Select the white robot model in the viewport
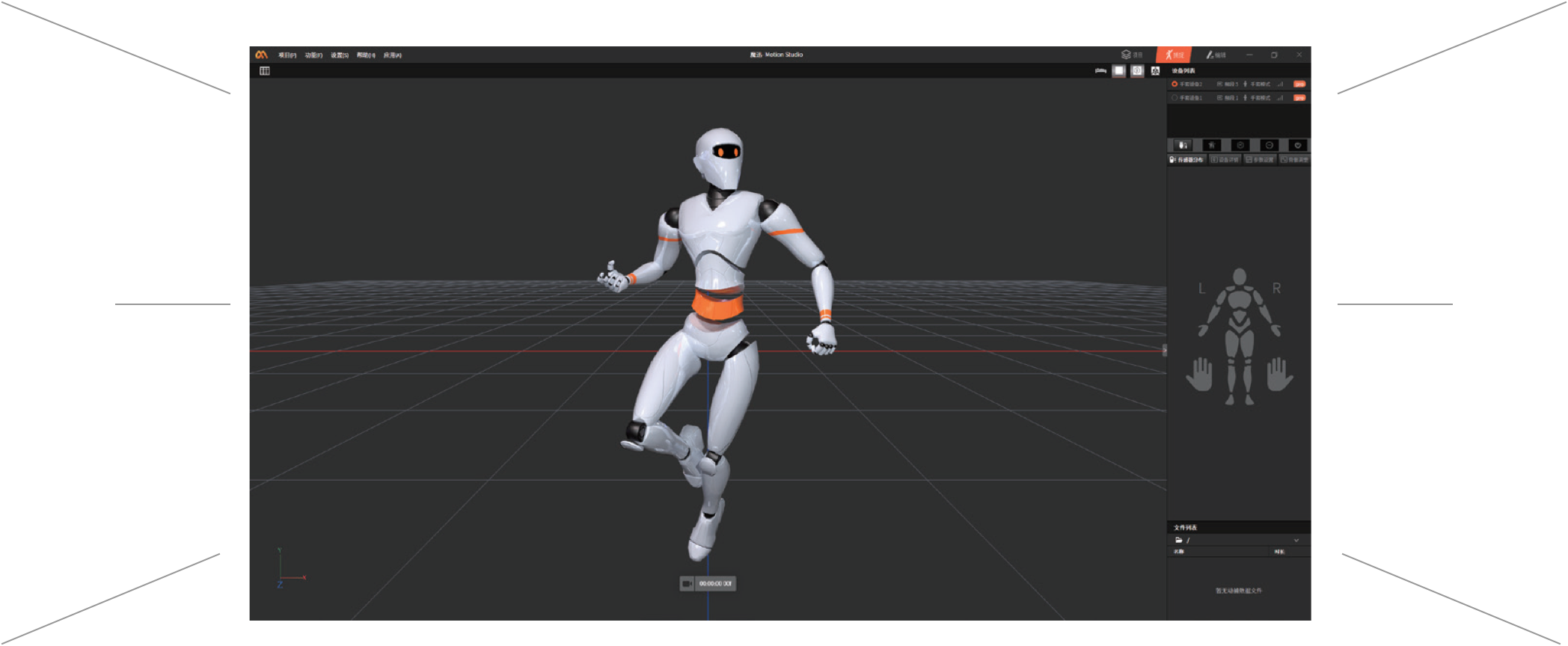 tap(717, 344)
